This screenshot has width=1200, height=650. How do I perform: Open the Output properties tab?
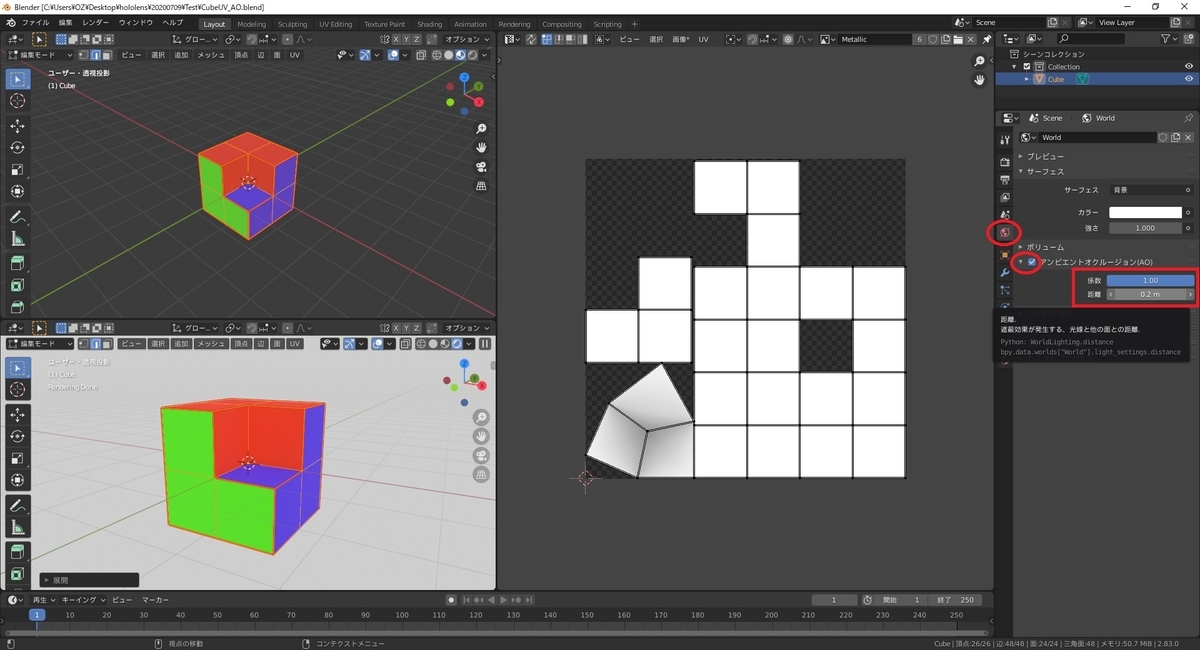(1004, 179)
